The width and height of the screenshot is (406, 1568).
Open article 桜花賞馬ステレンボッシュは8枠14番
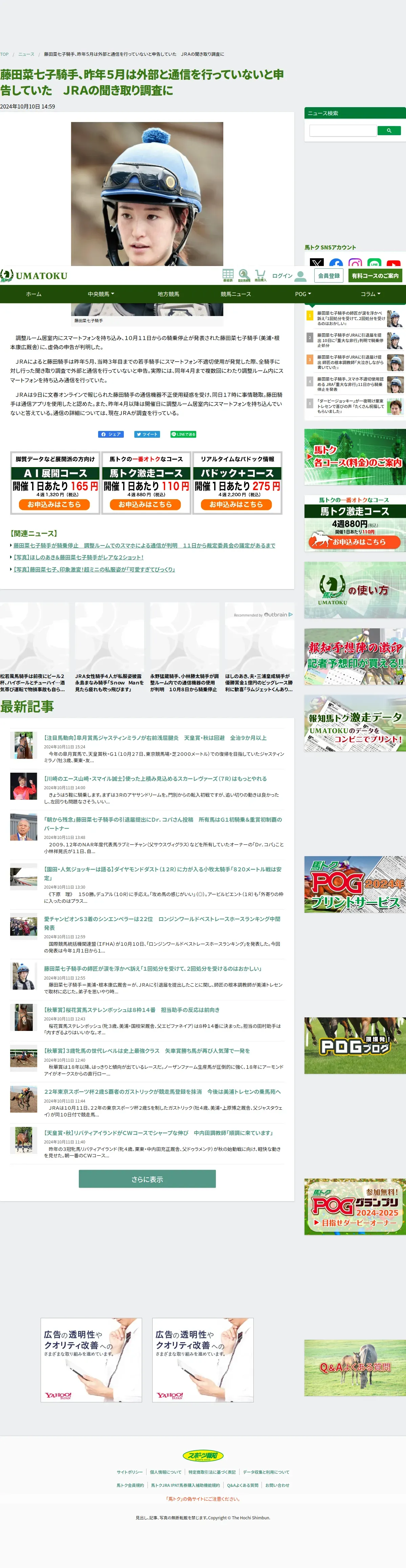[132, 1010]
